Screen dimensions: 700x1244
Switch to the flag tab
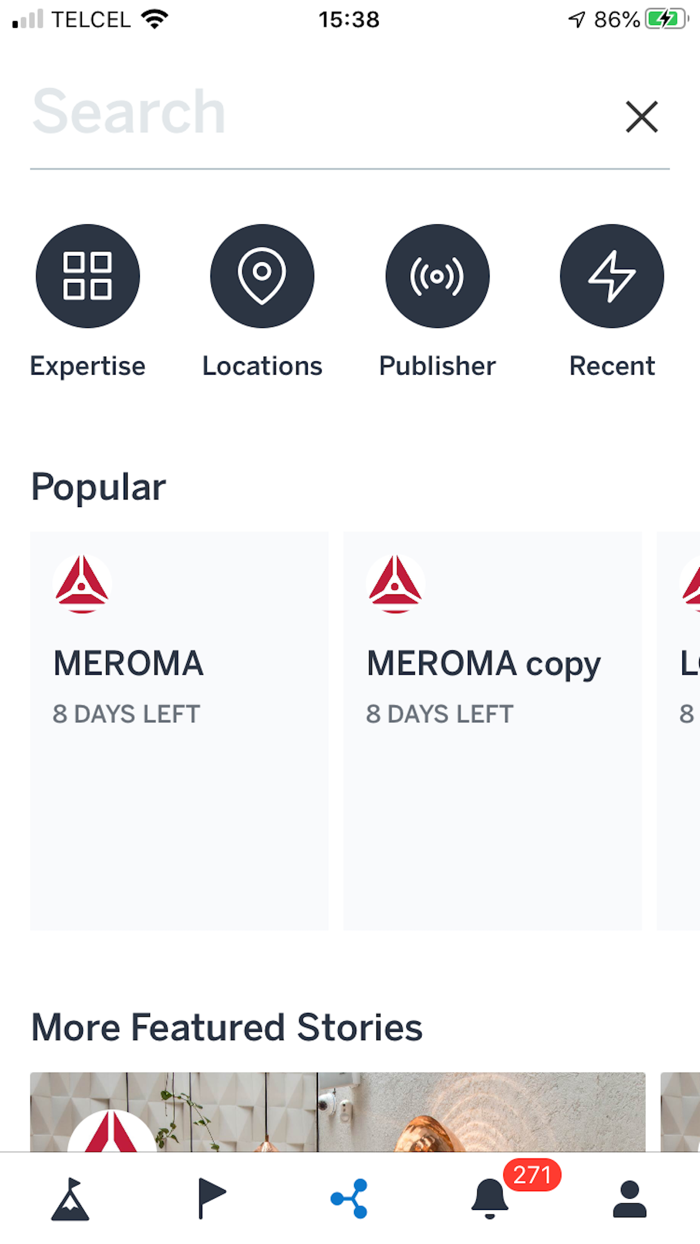coord(211,1198)
